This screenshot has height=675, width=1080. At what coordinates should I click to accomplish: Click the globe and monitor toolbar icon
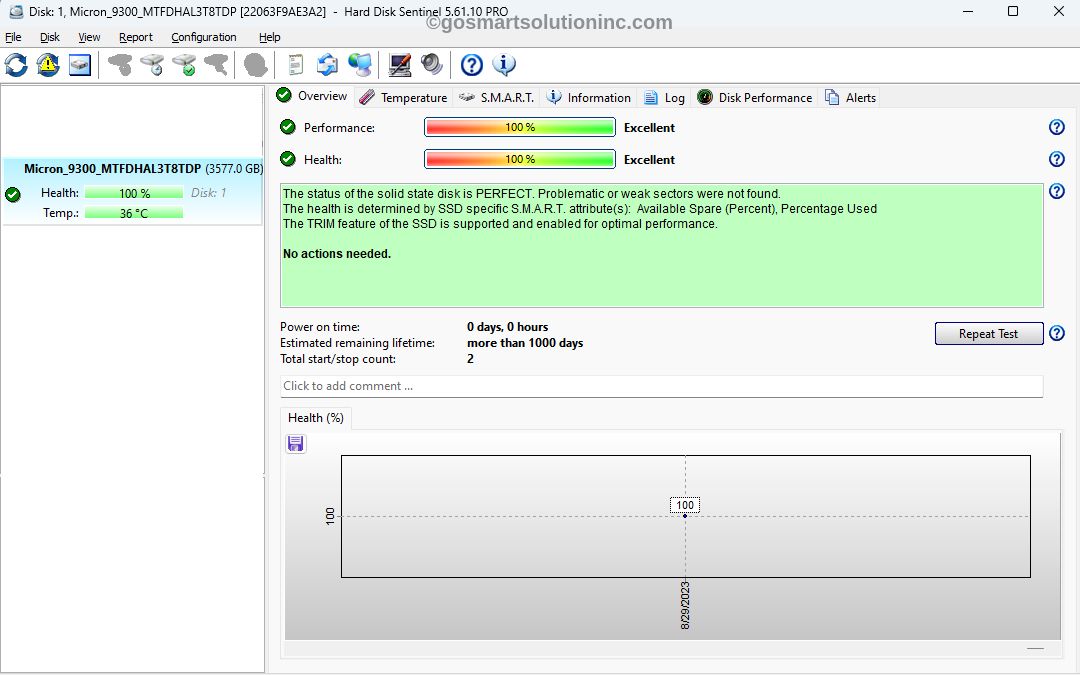(360, 65)
